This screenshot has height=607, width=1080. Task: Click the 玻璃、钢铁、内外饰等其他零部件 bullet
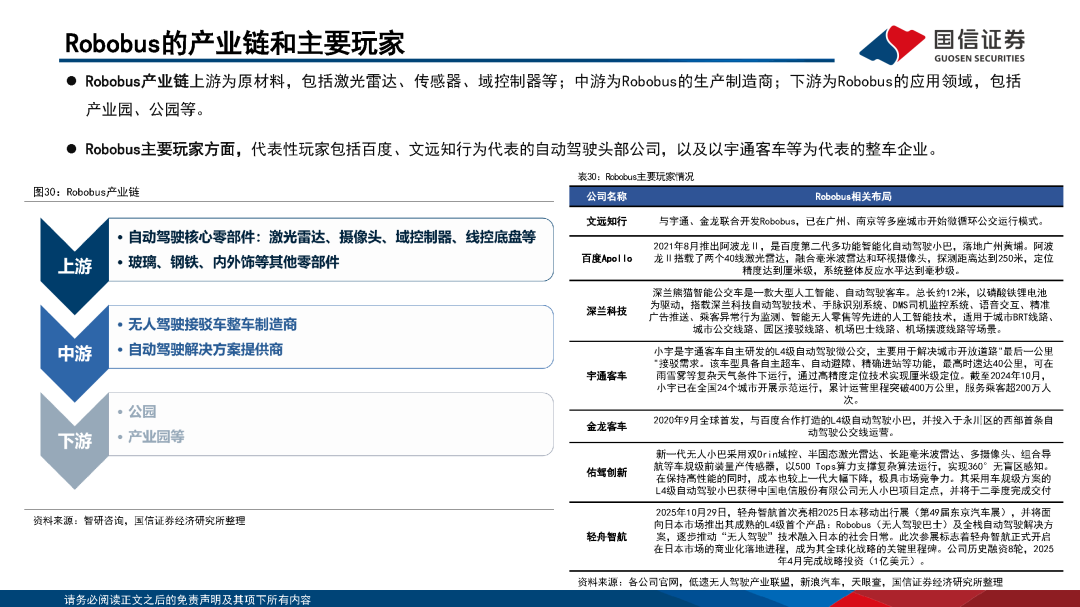228,262
